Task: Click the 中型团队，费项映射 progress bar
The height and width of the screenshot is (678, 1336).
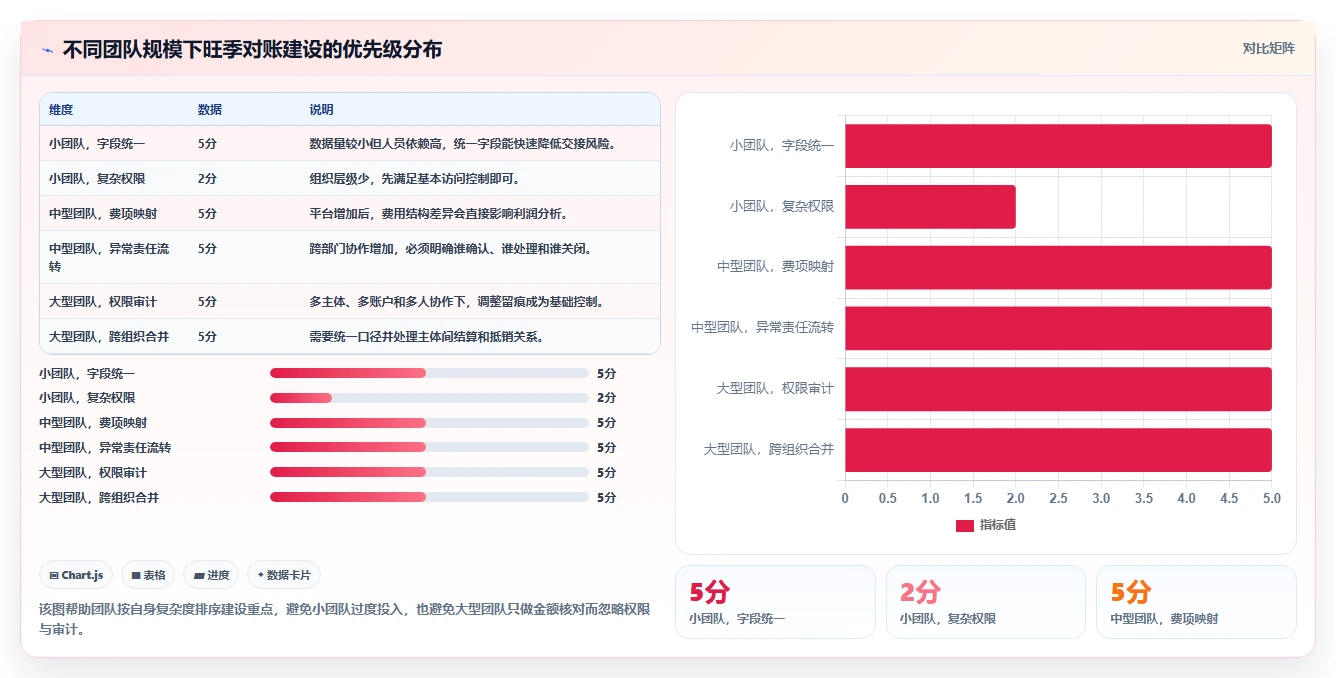Action: (429, 423)
